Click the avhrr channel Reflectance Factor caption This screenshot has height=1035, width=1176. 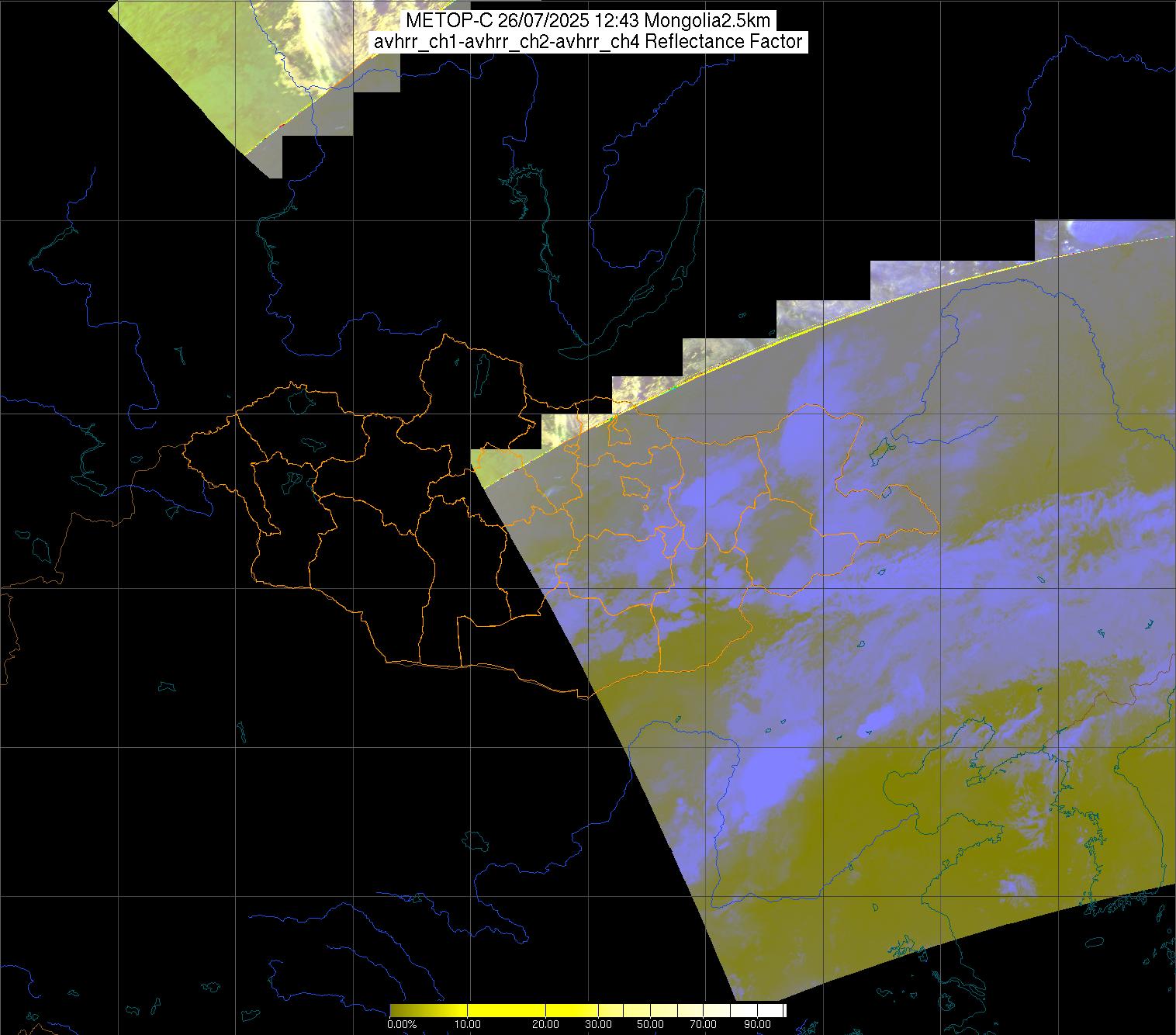click(587, 42)
